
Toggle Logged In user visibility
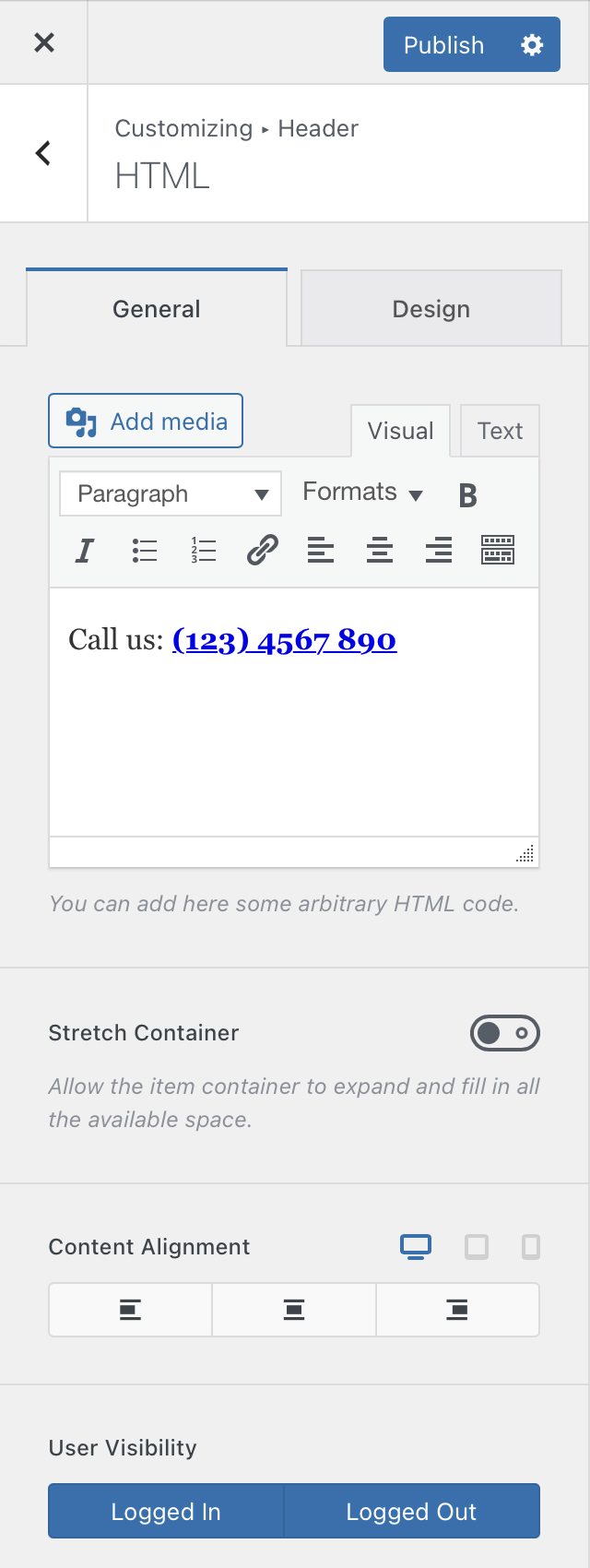(166, 1512)
